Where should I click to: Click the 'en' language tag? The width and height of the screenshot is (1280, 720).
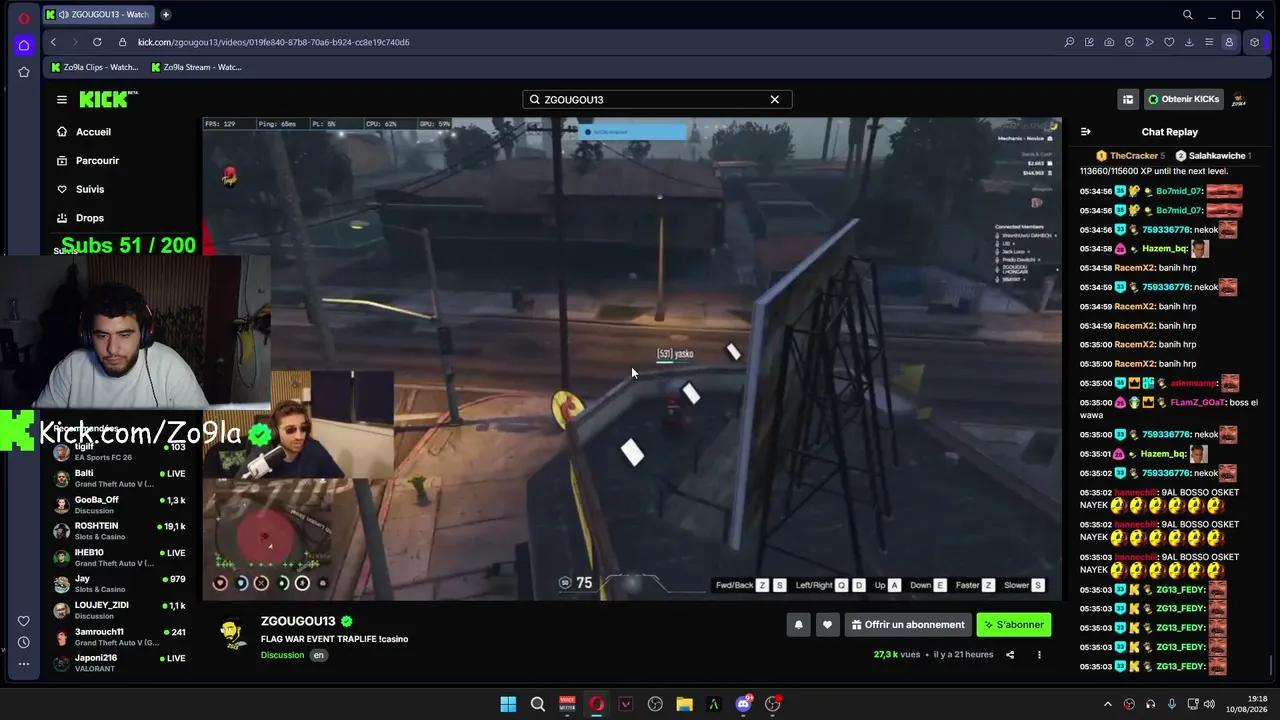tap(318, 655)
